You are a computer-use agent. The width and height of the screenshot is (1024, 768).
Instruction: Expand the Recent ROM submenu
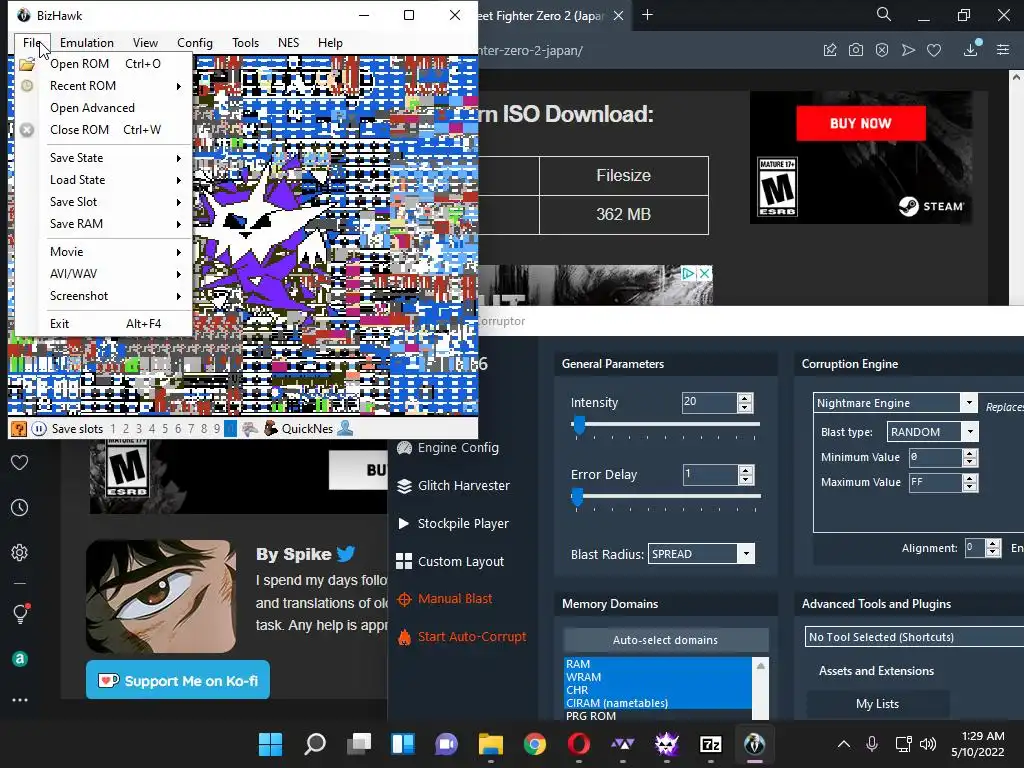(x=104, y=86)
